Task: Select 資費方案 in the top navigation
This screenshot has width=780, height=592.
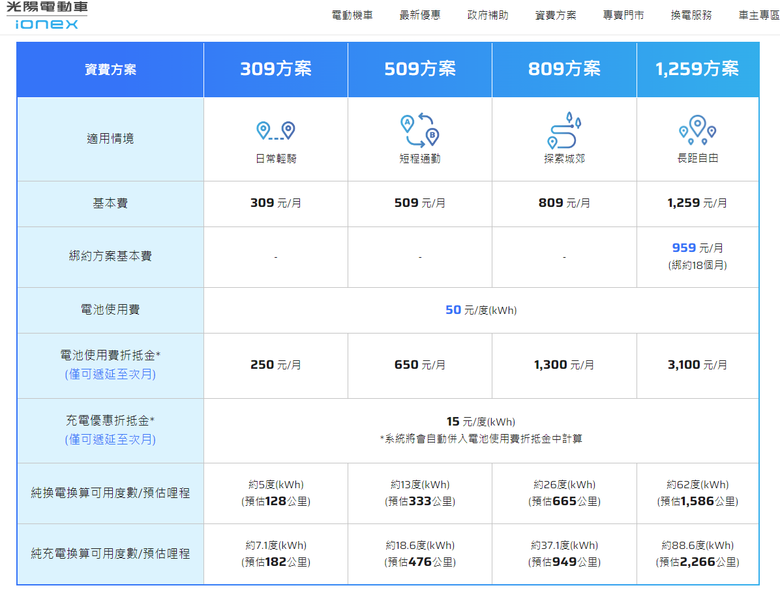Action: tap(556, 15)
